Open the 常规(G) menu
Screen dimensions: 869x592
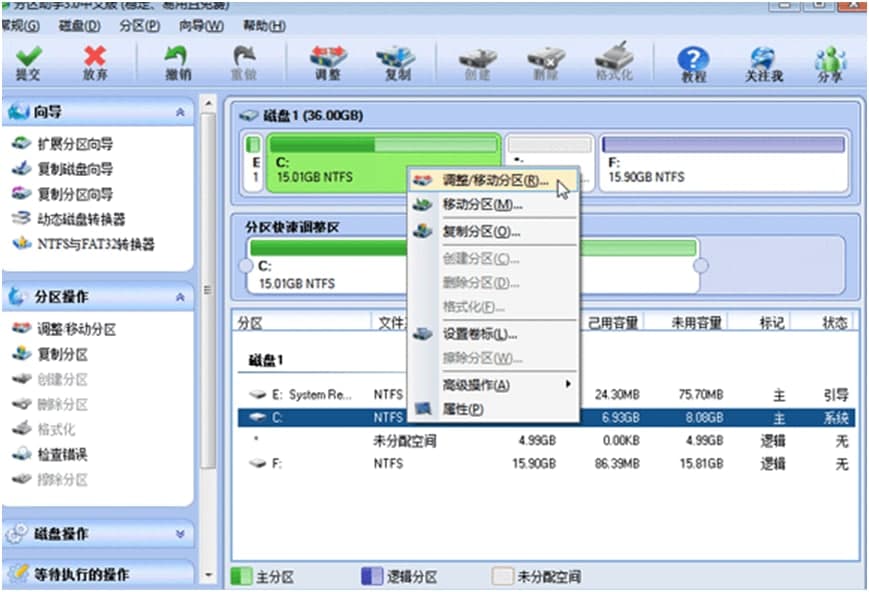pos(21,25)
